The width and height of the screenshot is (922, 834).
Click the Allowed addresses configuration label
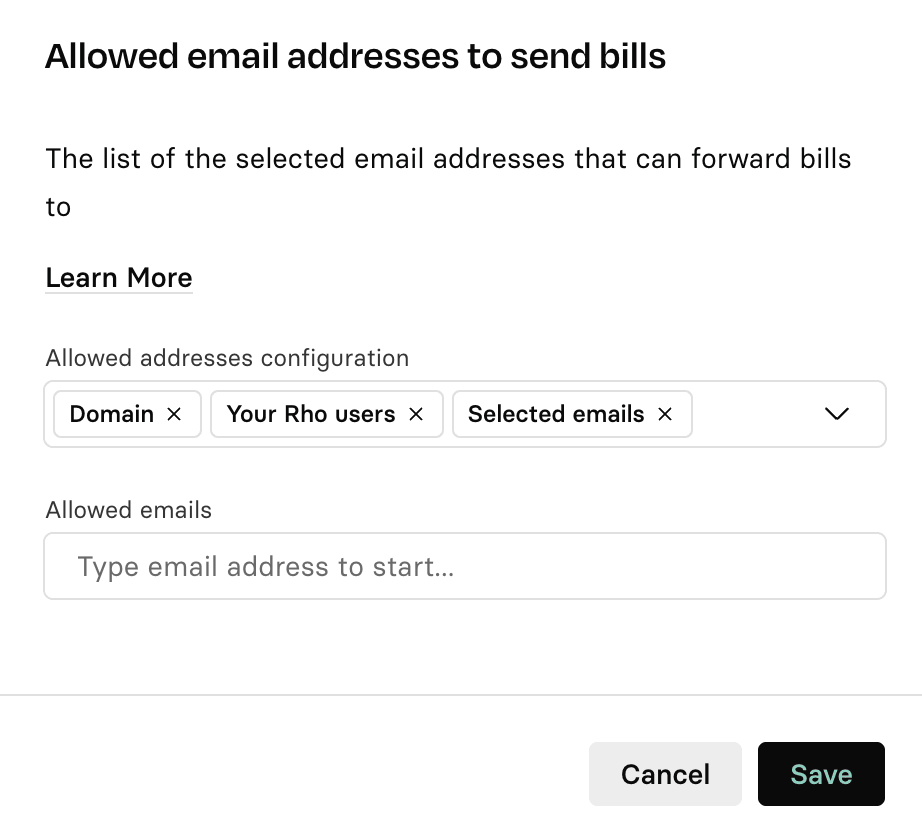pos(227,358)
